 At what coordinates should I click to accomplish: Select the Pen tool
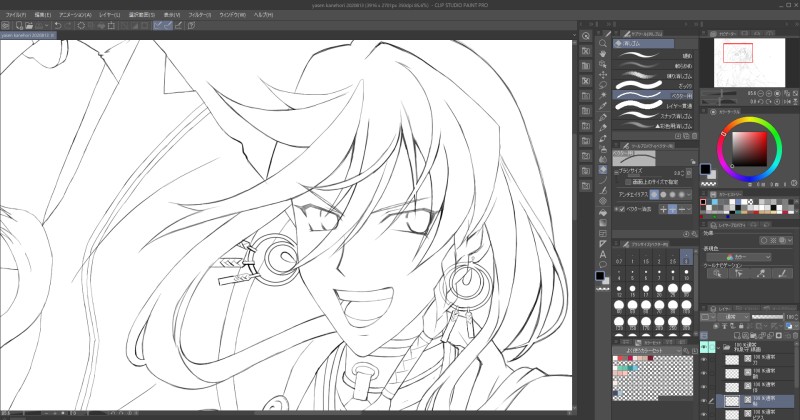(603, 117)
